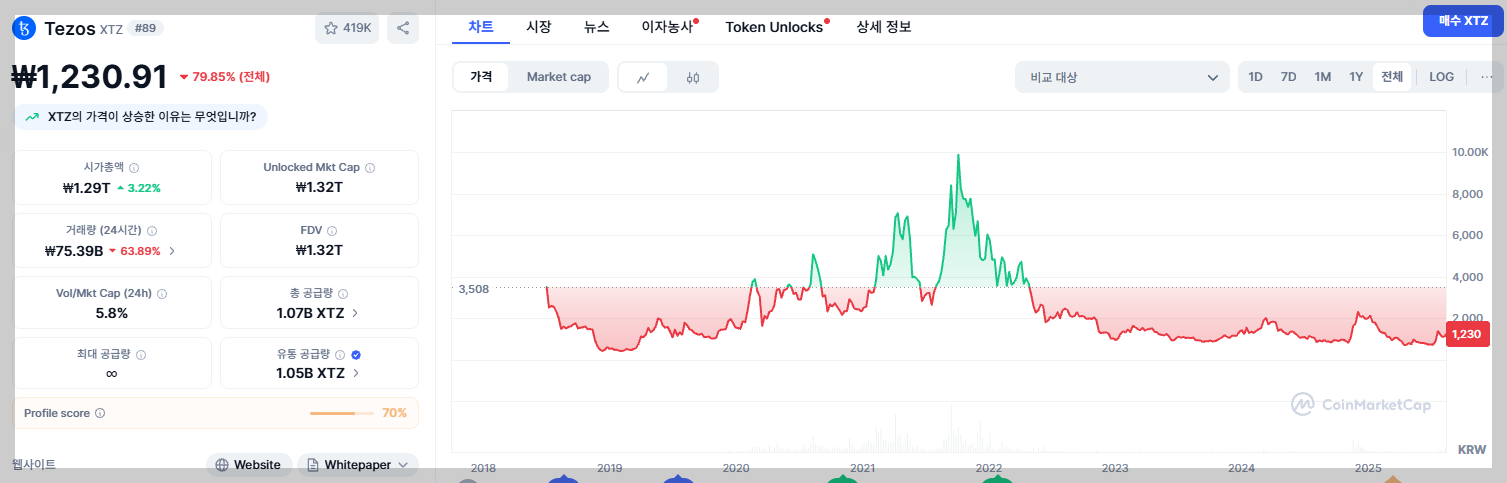The image size is (1507, 483).
Task: Open the 시장 tab
Action: point(539,27)
